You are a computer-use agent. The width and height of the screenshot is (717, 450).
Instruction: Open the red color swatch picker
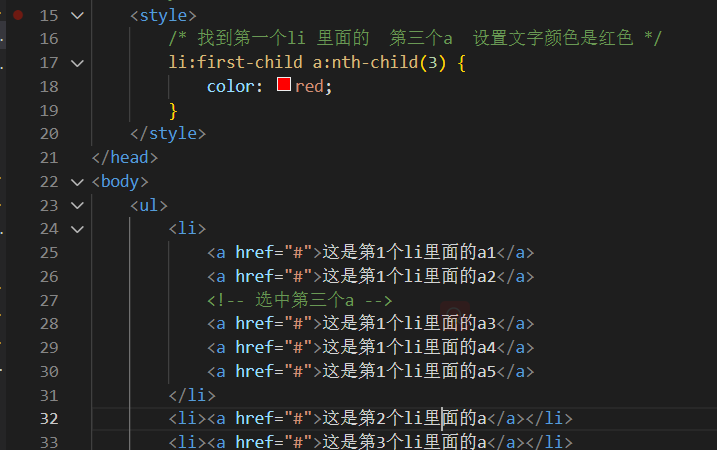[284, 84]
